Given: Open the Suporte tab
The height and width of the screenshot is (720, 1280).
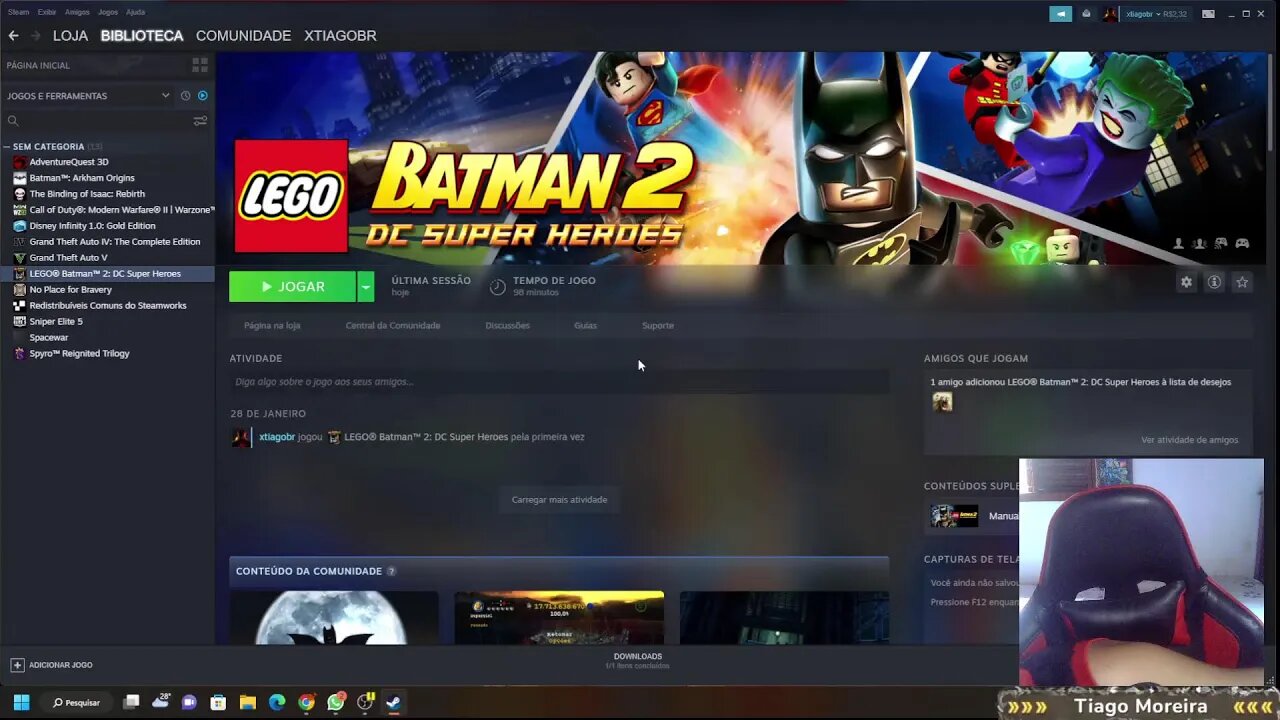Looking at the screenshot, I should pos(658,325).
